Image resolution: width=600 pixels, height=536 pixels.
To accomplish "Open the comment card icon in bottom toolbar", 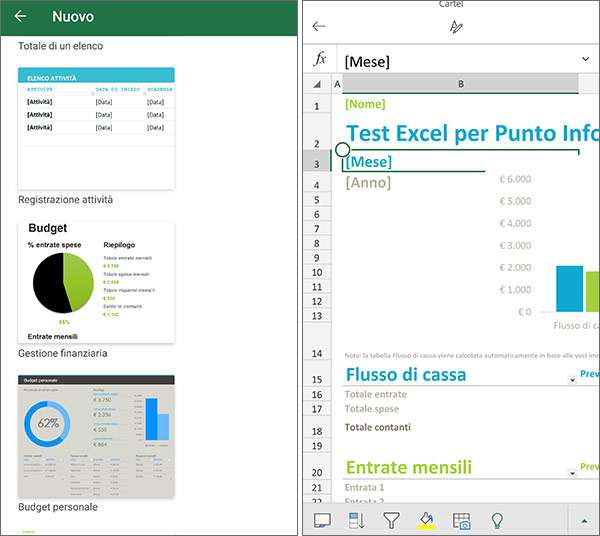I will pos(322,520).
